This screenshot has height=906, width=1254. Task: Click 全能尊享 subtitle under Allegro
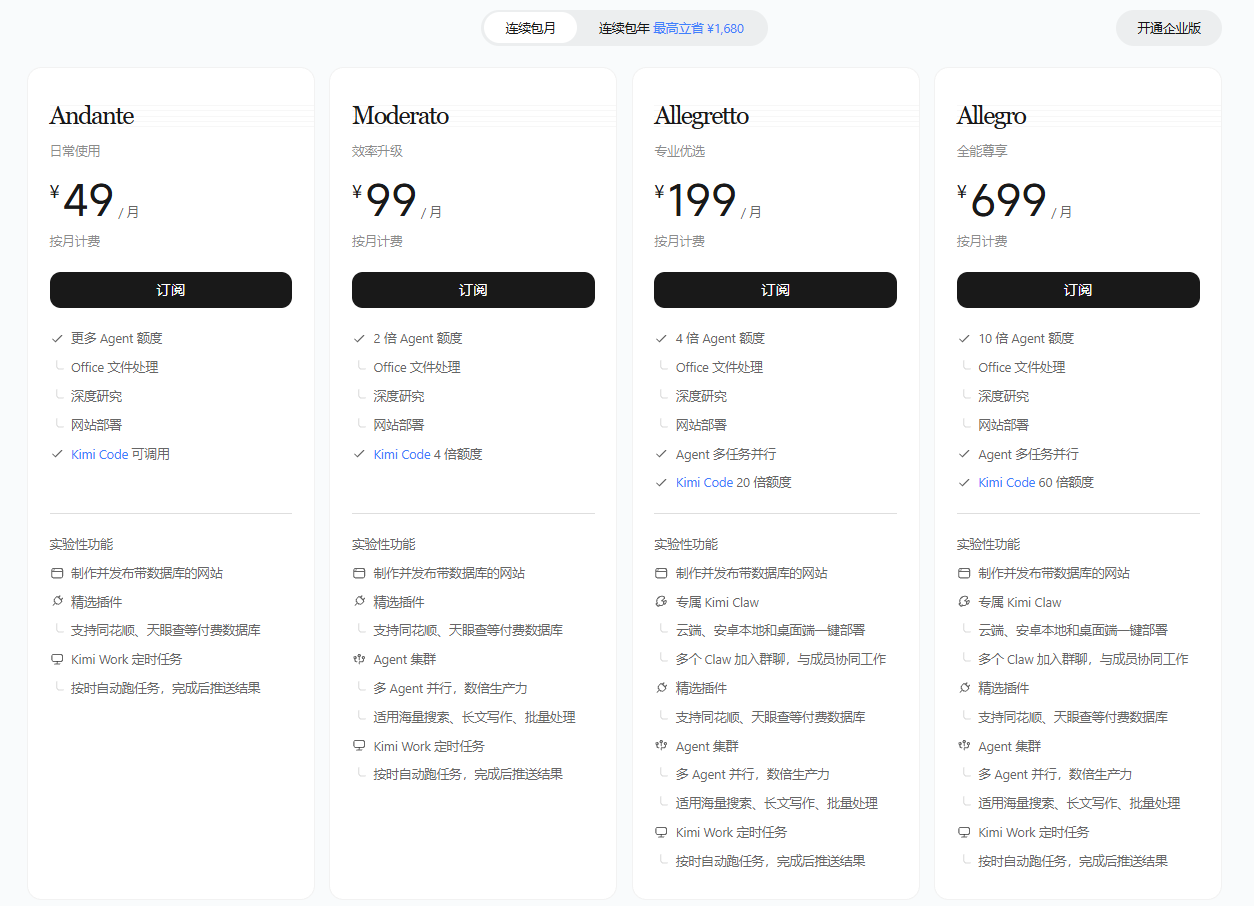[x=982, y=151]
